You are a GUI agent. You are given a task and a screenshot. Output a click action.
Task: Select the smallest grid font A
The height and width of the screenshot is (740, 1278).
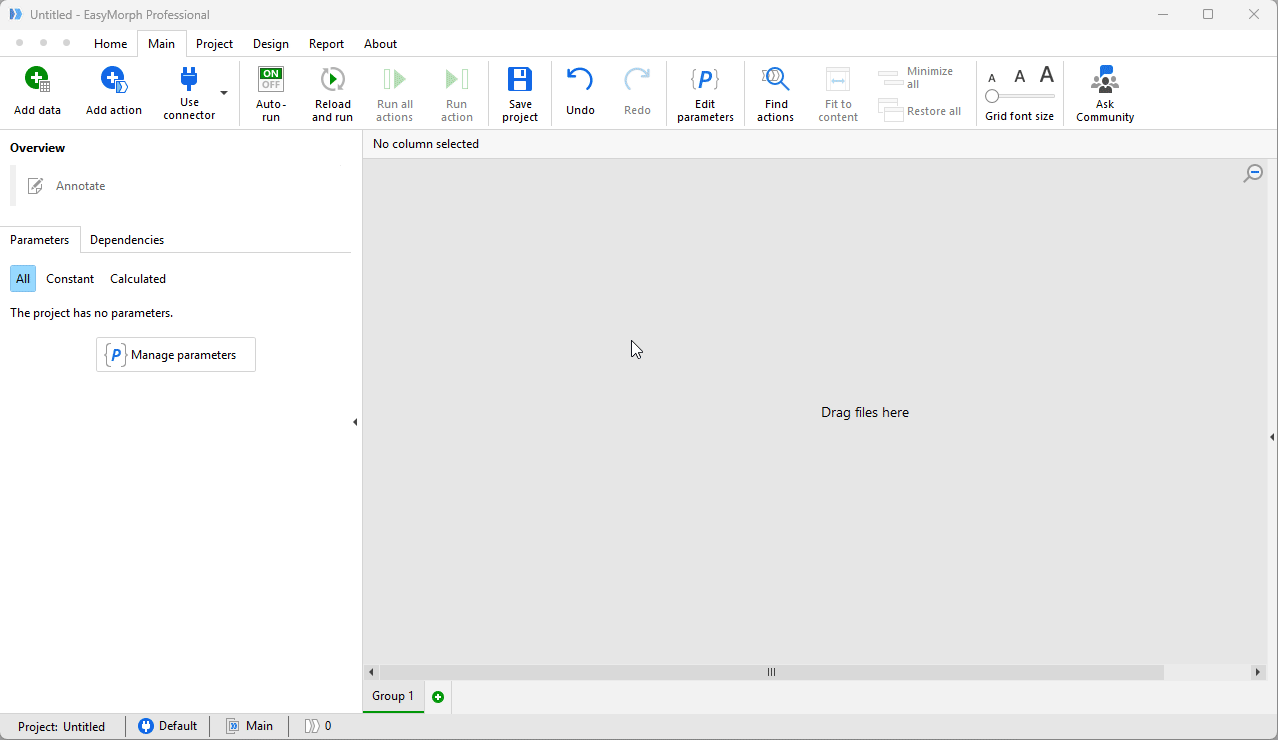pos(992,78)
